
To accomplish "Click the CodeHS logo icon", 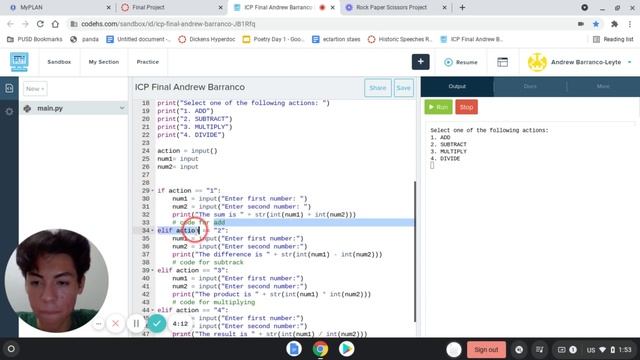I will [x=19, y=62].
